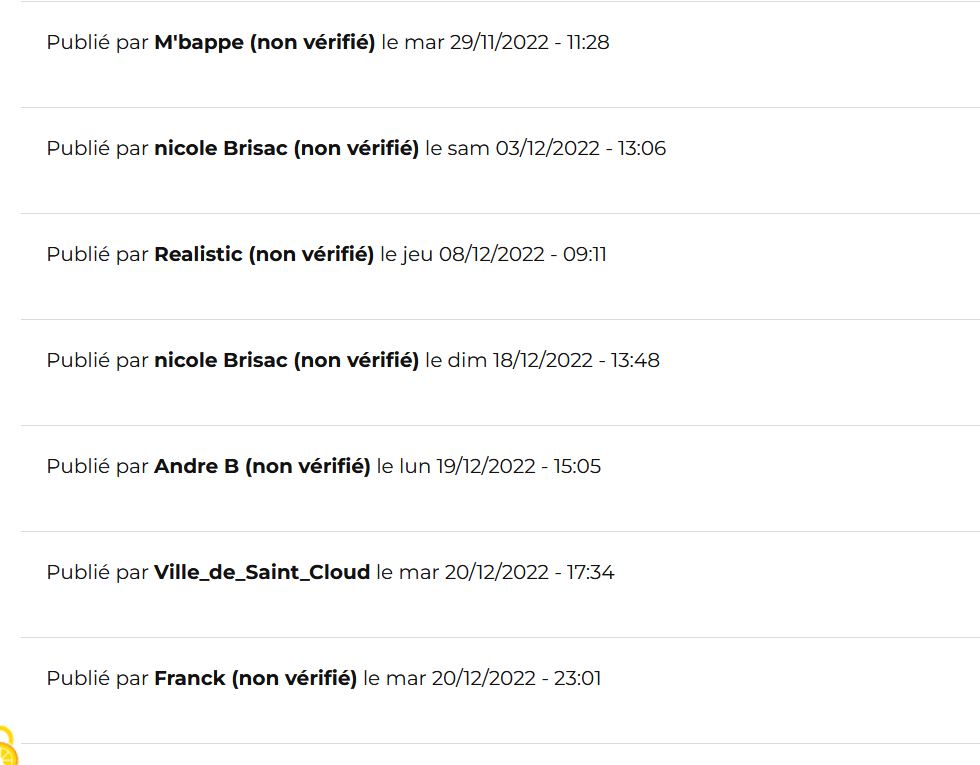Click "Publié par" before Andre B

point(98,466)
